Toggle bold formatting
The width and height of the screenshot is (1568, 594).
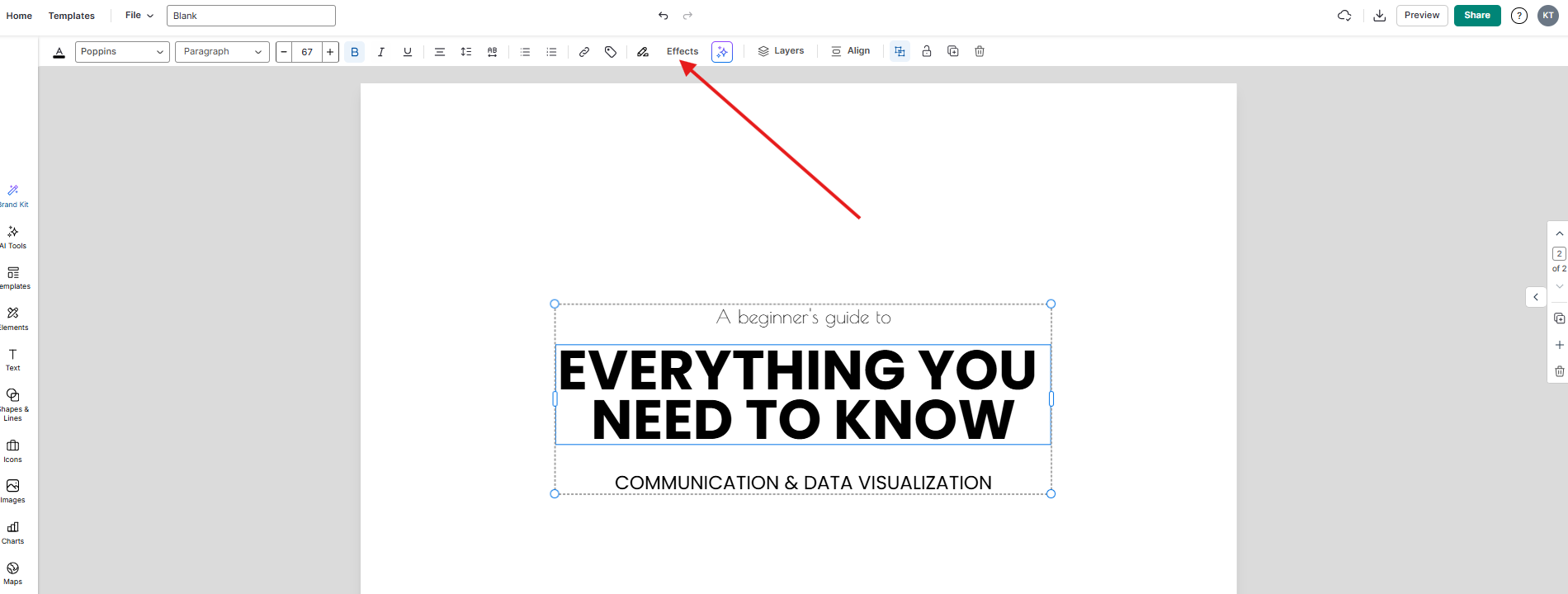click(x=355, y=52)
